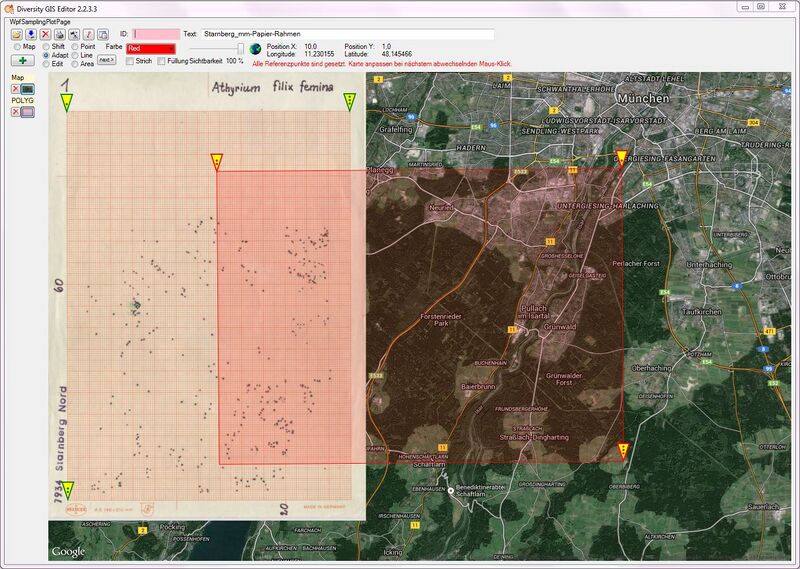Viewport: 800px width, 569px height.
Task: Click the Straßlach-Dingharting map label
Action: [534, 437]
